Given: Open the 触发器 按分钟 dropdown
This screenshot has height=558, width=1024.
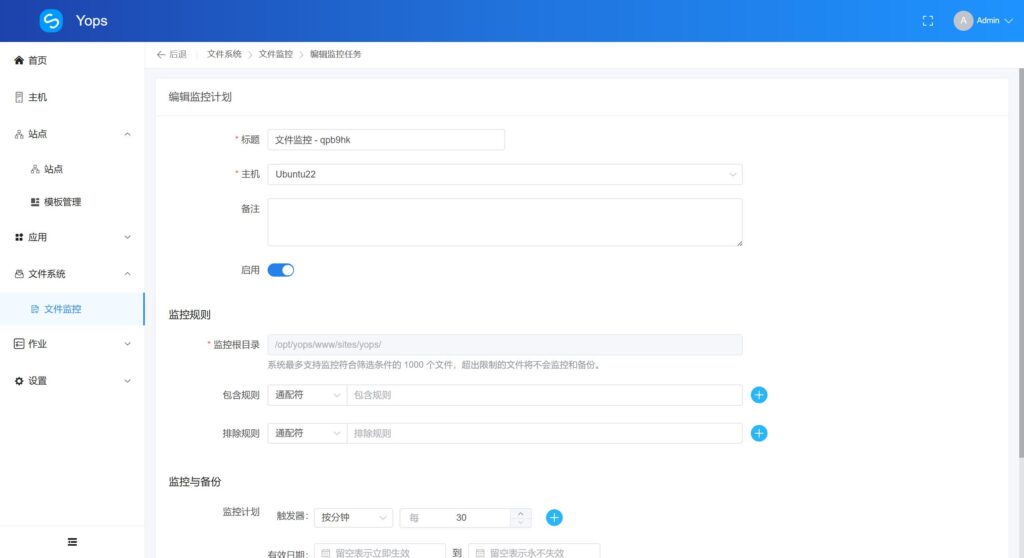Looking at the screenshot, I should [x=352, y=518].
